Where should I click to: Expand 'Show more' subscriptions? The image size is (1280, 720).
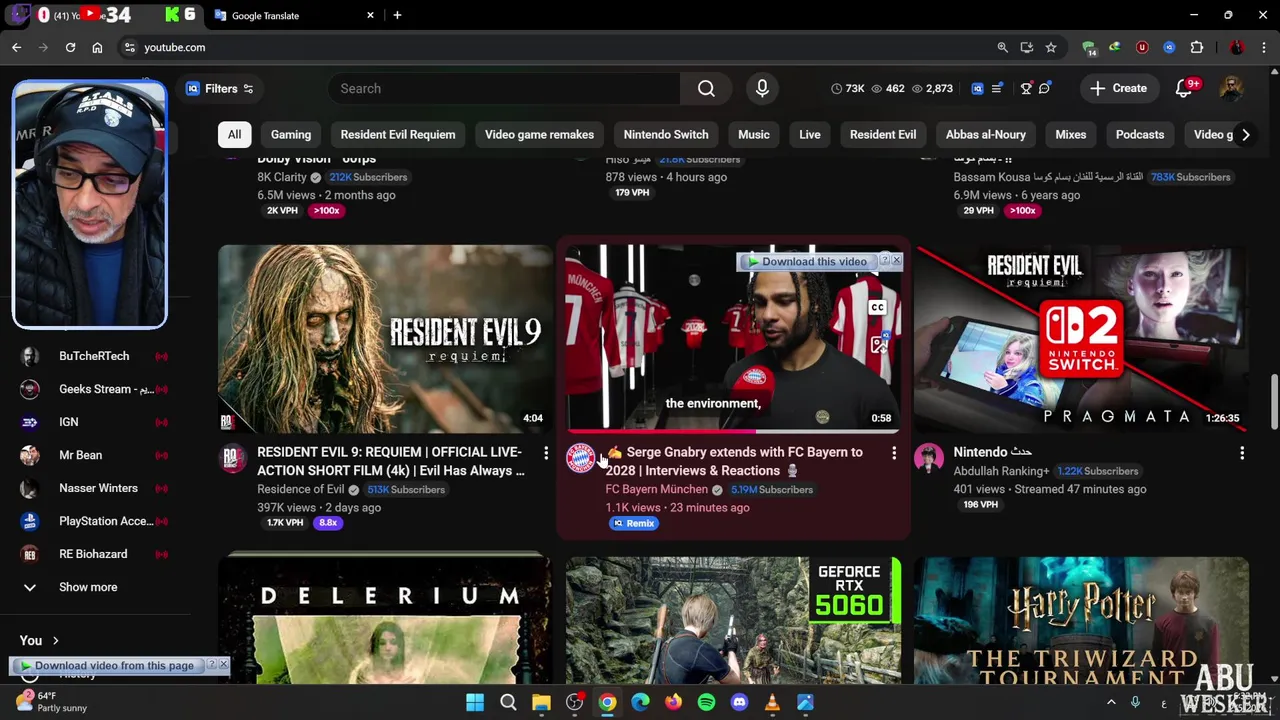point(88,587)
